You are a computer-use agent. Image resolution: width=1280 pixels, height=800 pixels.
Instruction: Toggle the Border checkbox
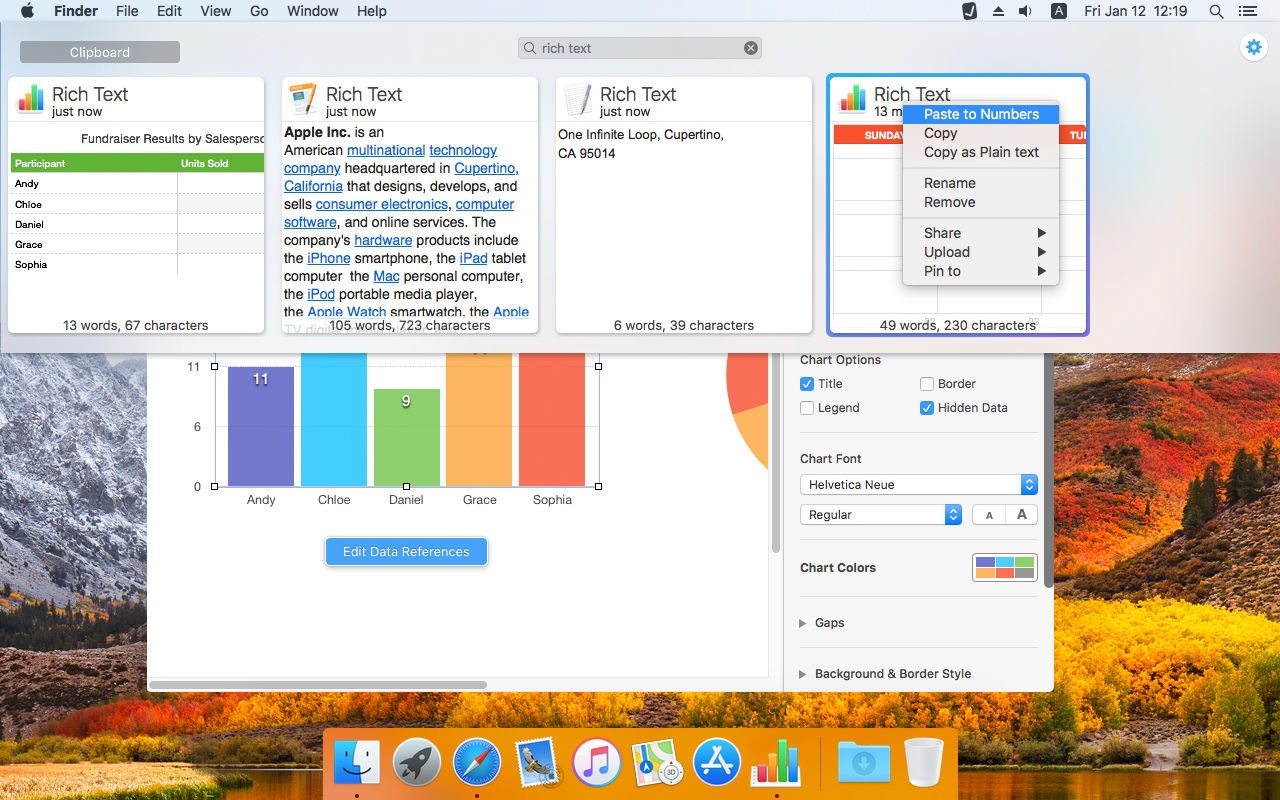(927, 384)
